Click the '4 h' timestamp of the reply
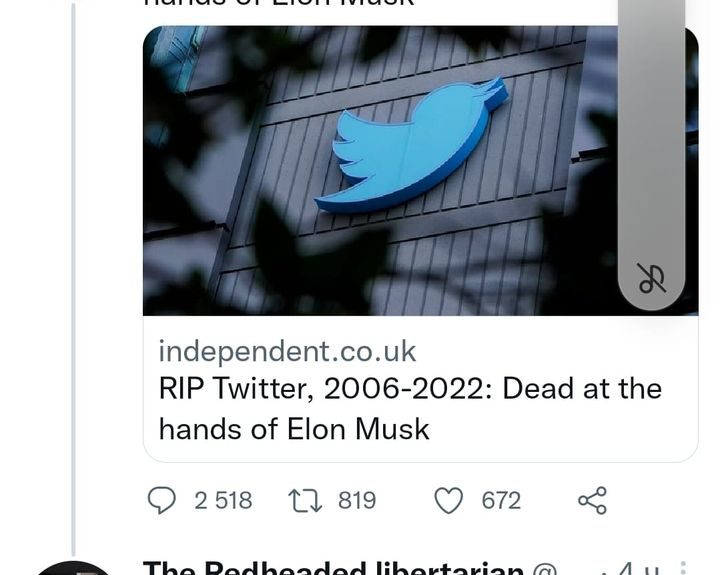The height and width of the screenshot is (575, 720). click(x=632, y=568)
